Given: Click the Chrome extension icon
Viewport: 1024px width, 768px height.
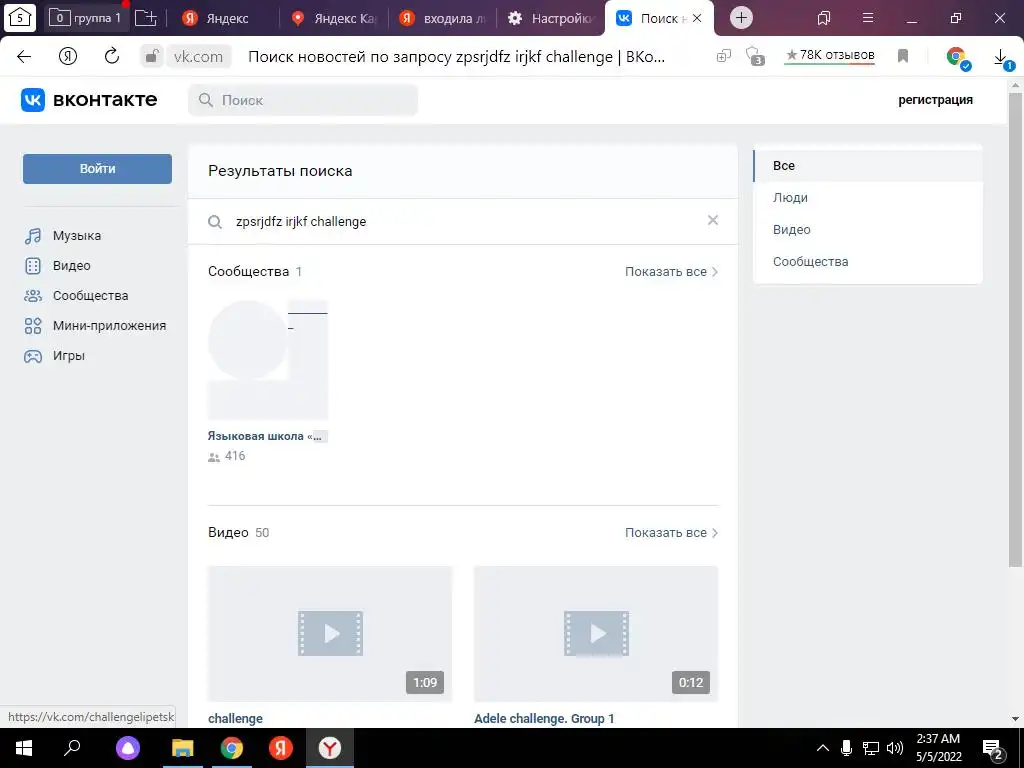Looking at the screenshot, I should click(957, 57).
